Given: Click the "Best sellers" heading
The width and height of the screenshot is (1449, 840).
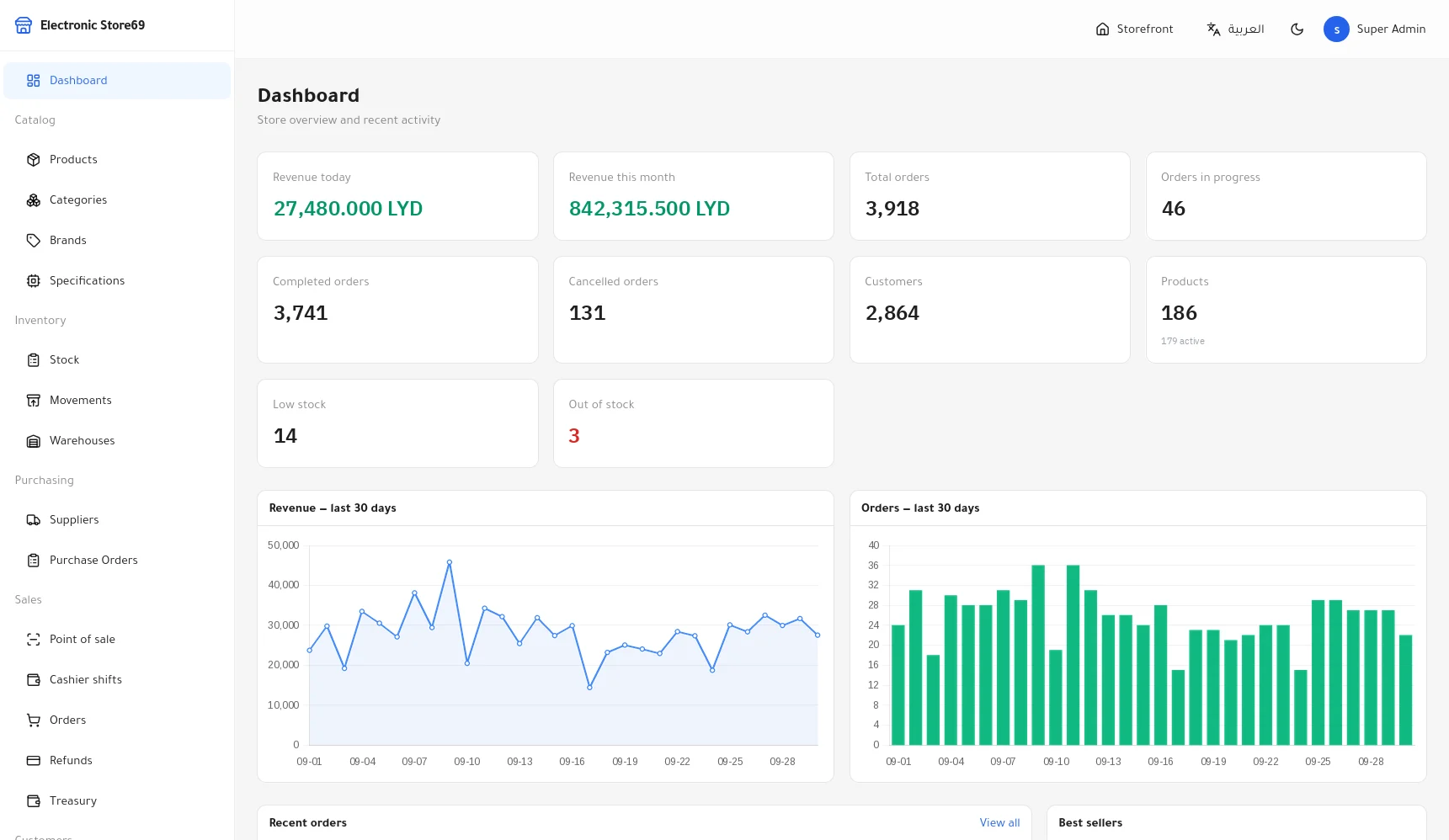Looking at the screenshot, I should pos(1090,823).
